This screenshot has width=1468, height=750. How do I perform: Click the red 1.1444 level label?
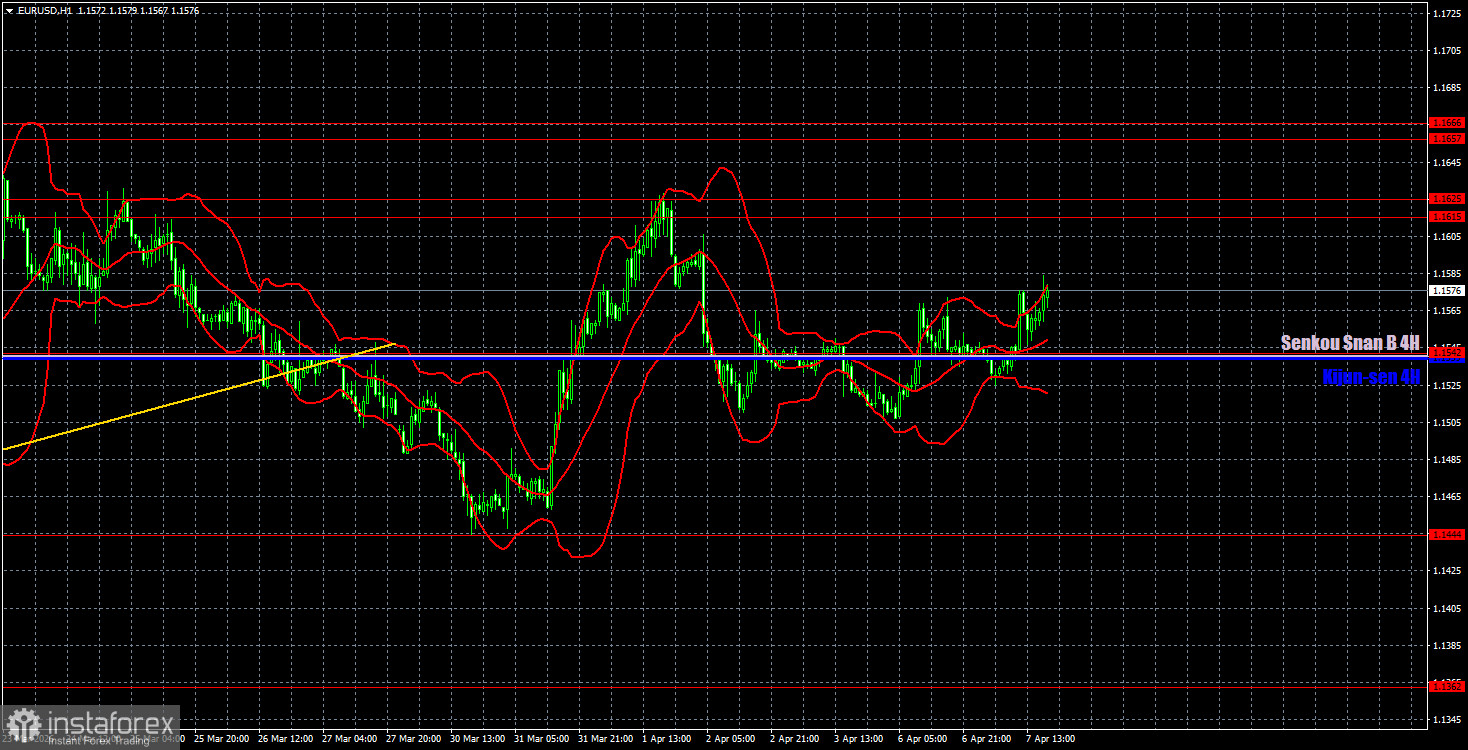(1447, 534)
